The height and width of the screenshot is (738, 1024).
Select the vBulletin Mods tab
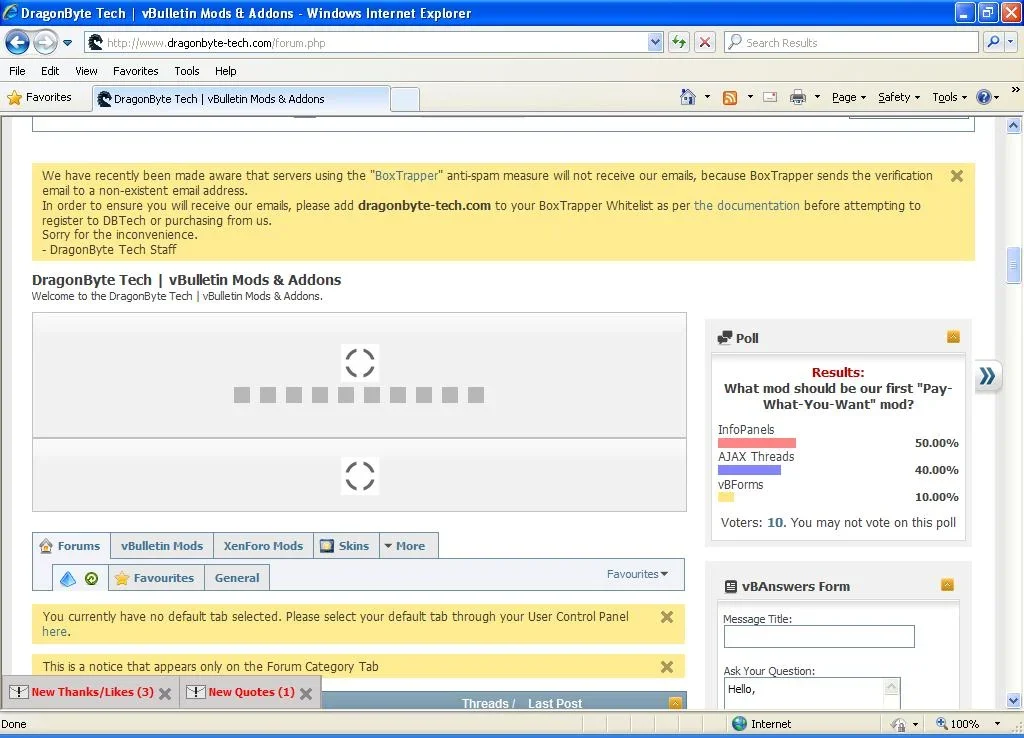pyautogui.click(x=162, y=546)
